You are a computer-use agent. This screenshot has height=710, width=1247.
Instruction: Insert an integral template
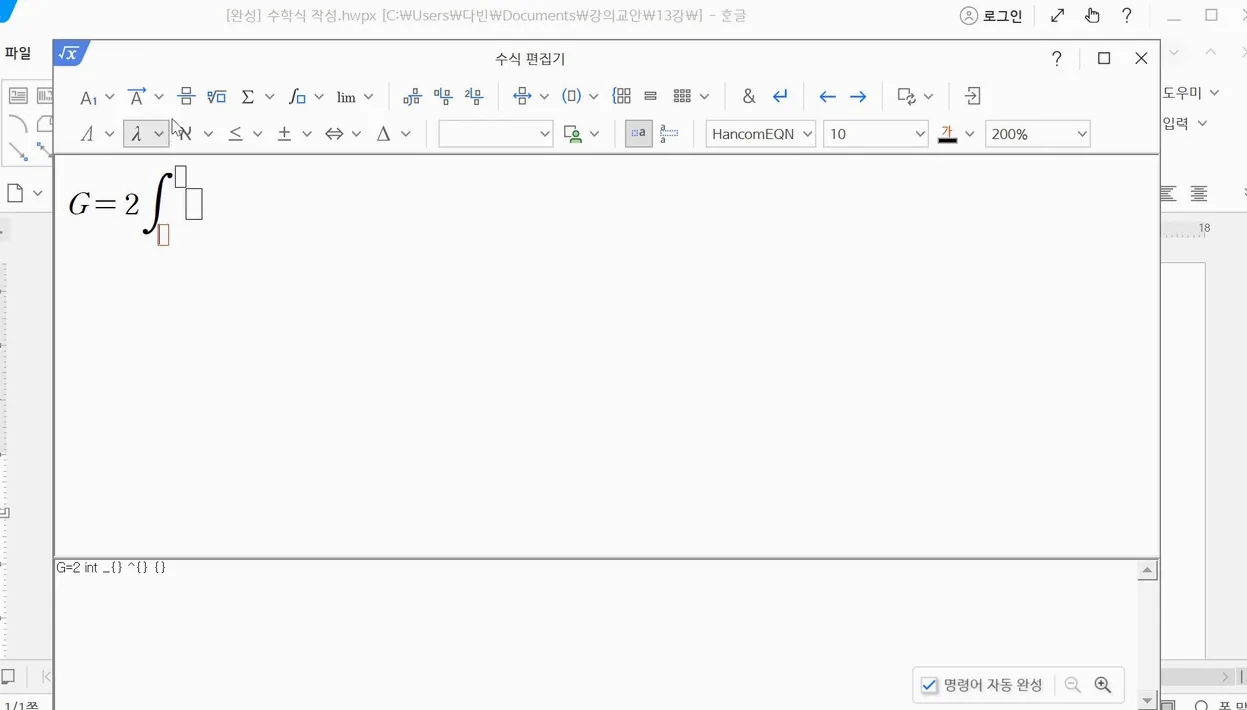(297, 96)
